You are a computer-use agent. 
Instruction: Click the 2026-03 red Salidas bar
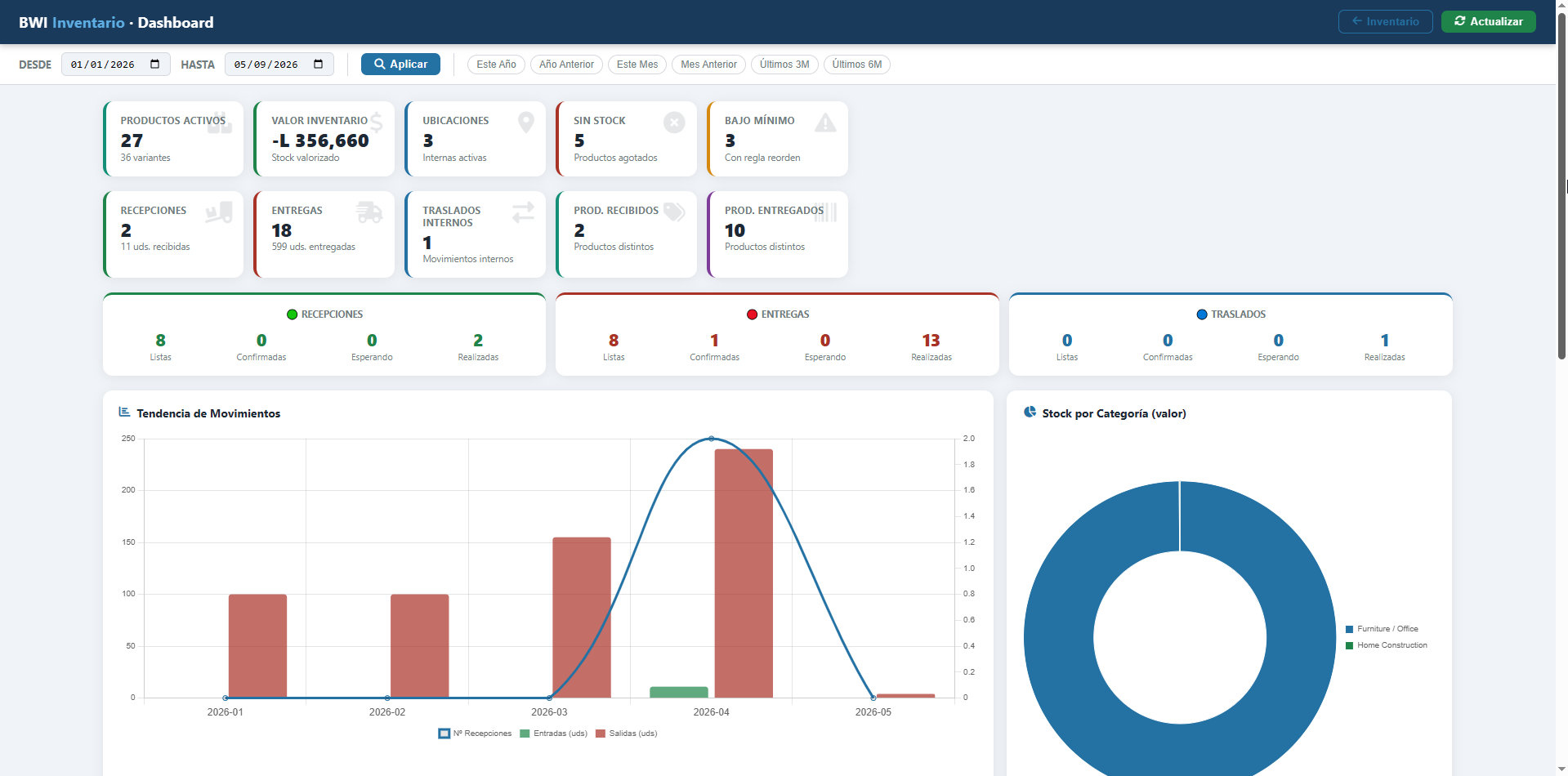pyautogui.click(x=582, y=618)
